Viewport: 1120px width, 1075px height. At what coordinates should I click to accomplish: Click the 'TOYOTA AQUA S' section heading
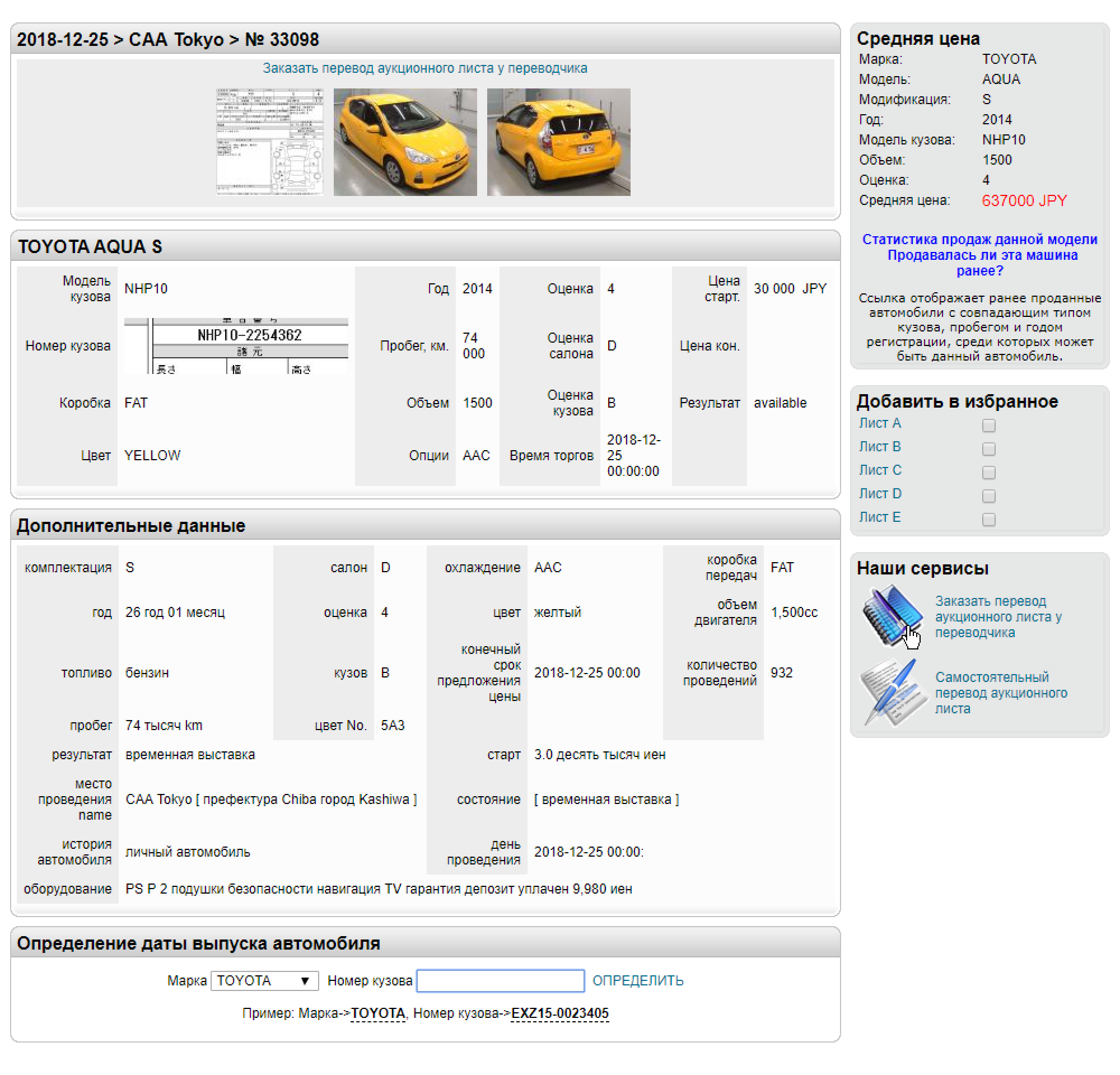(90, 246)
